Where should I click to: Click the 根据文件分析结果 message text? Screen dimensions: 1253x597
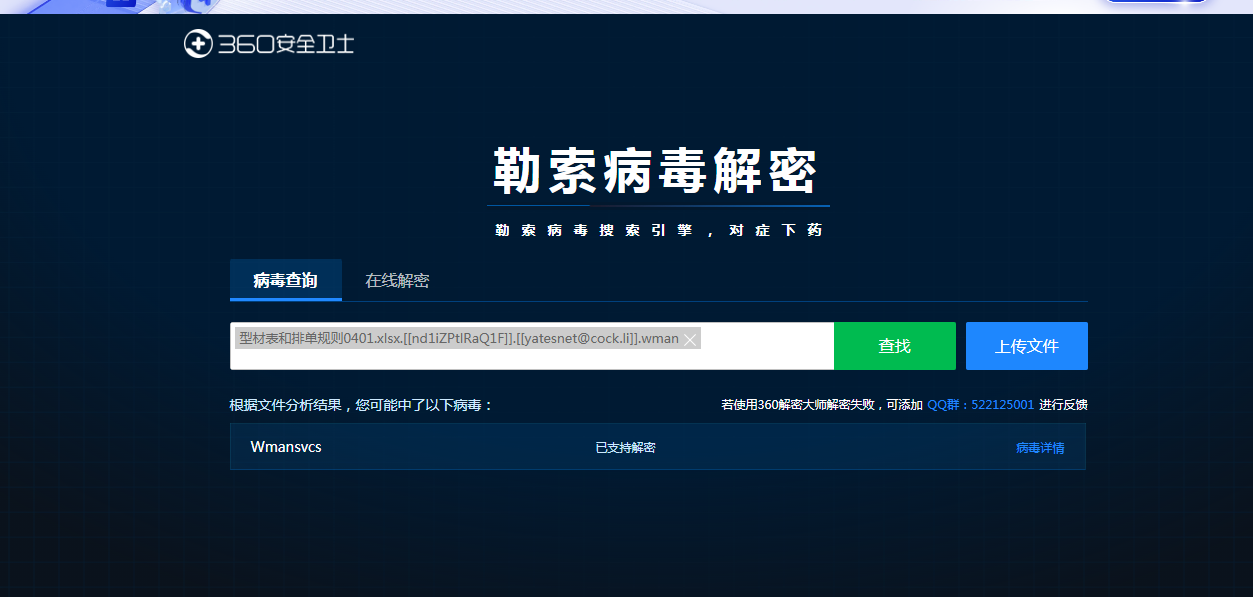[362, 405]
